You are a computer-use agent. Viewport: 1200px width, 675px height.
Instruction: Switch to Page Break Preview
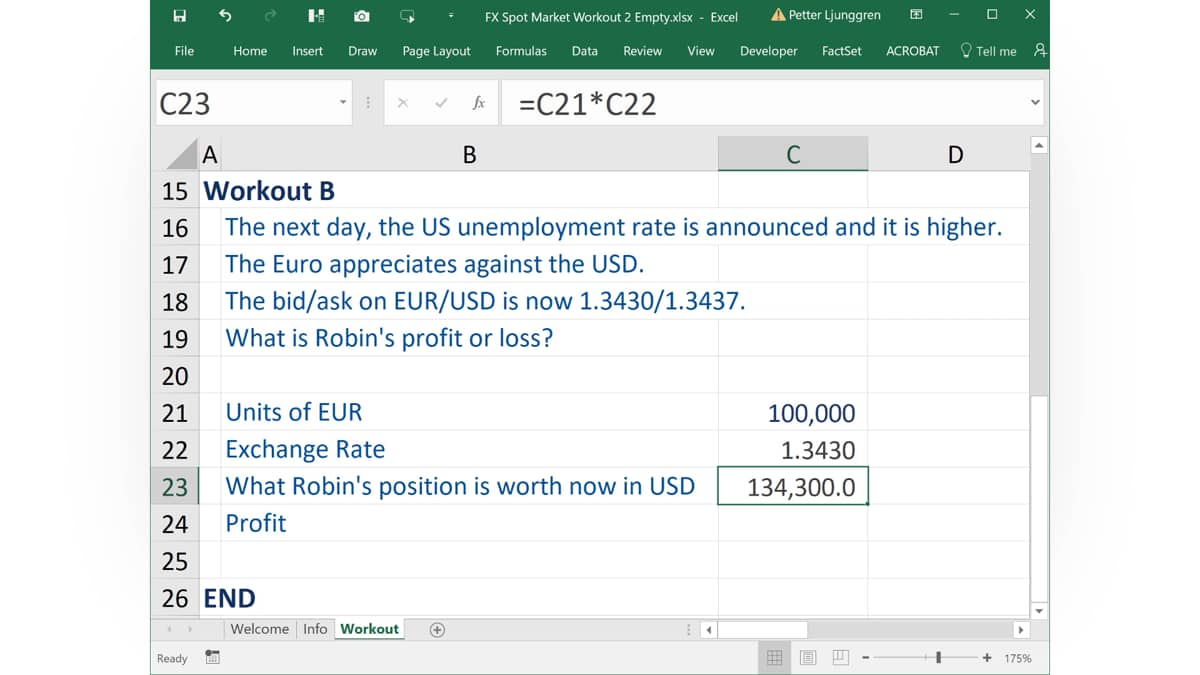[841, 658]
